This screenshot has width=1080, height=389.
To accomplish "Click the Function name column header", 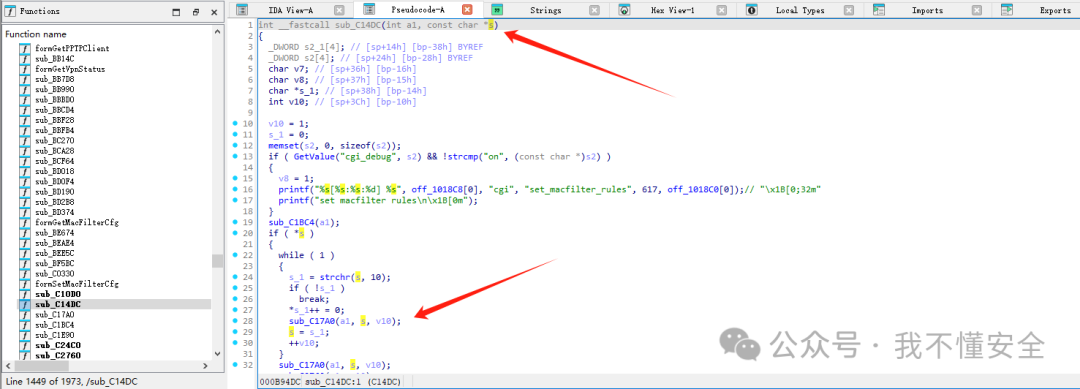I will [x=36, y=34].
